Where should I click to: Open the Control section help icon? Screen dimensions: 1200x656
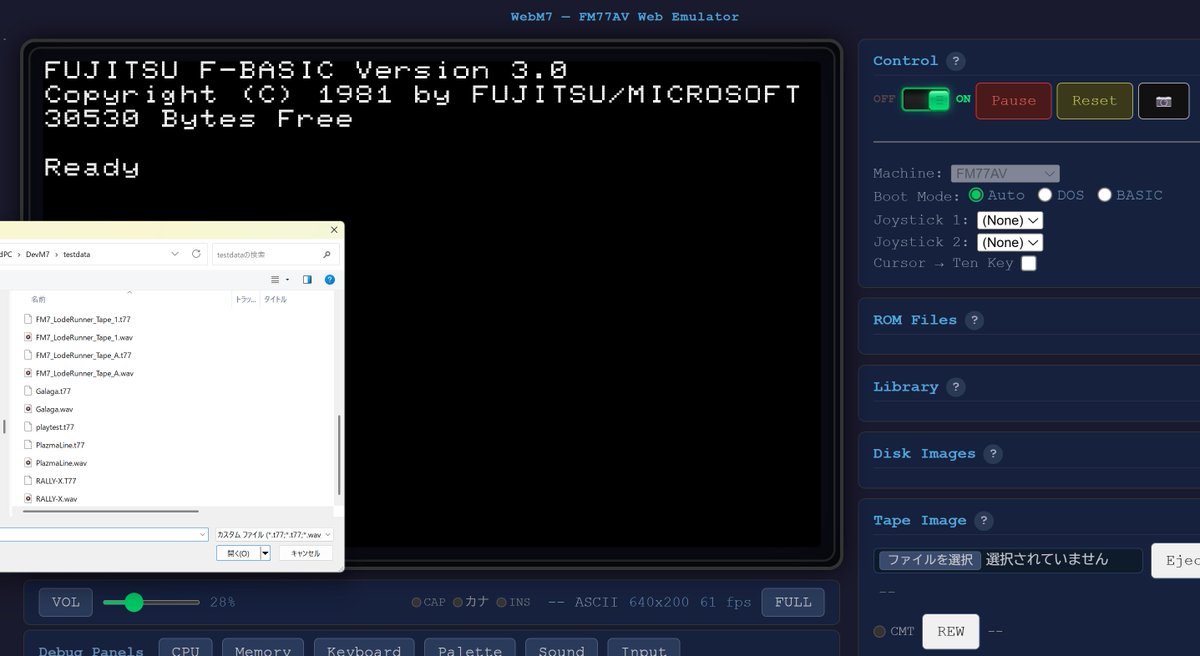click(956, 61)
